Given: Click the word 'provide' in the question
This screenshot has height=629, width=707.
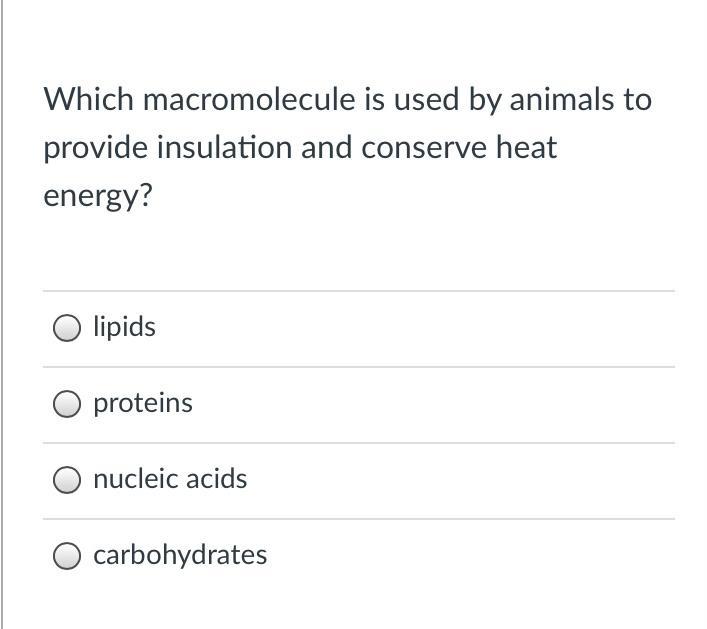Looking at the screenshot, I should pos(96,148).
